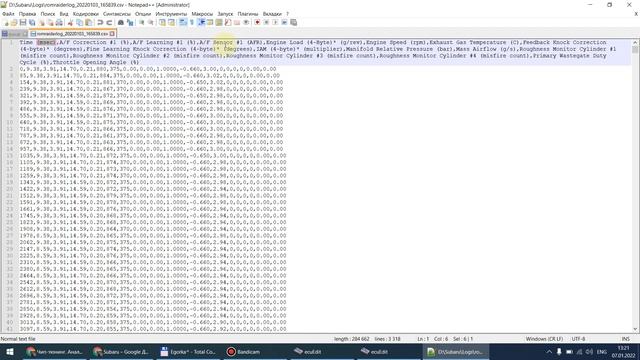Open the Правка menu
This screenshot has width=640, height=360.
27,14
